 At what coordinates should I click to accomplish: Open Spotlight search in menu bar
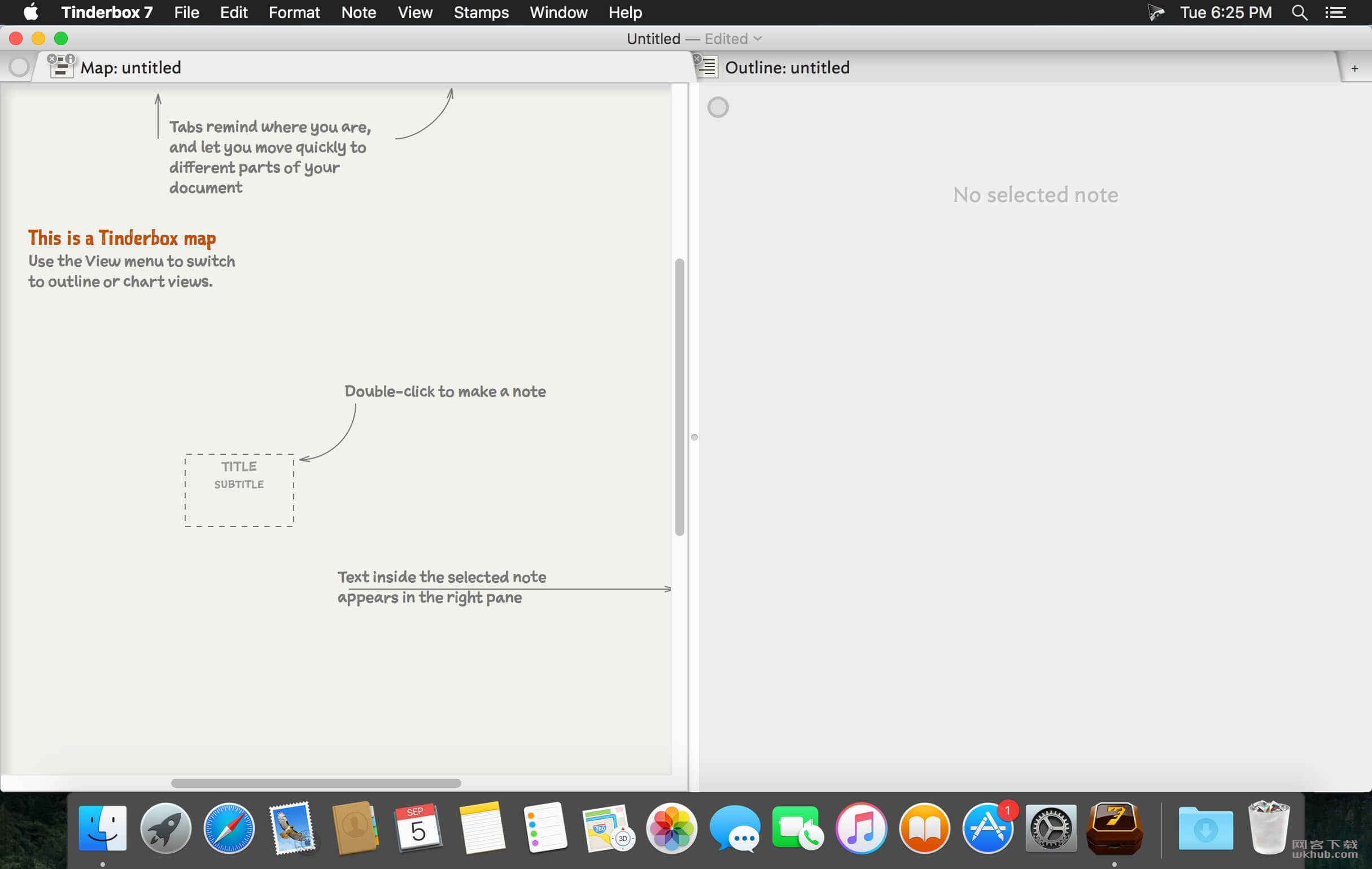tap(1300, 12)
